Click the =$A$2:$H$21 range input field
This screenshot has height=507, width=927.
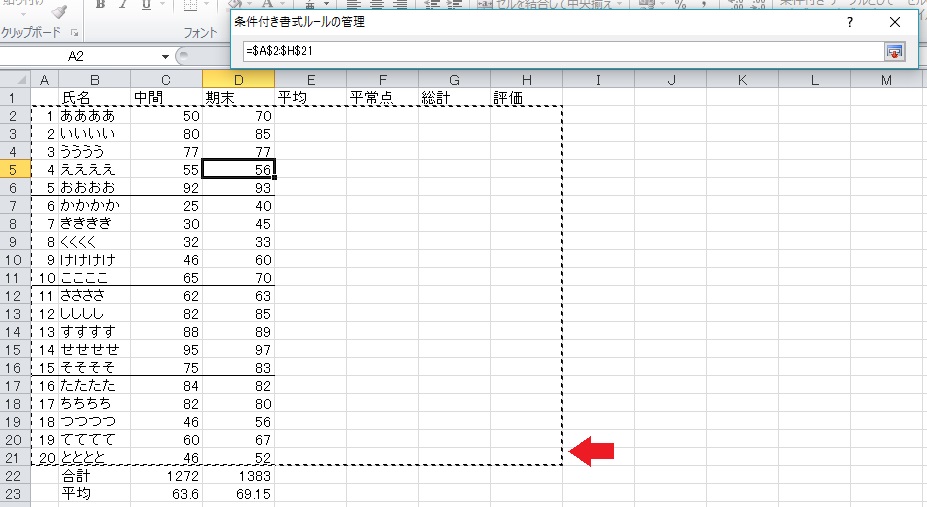[563, 51]
